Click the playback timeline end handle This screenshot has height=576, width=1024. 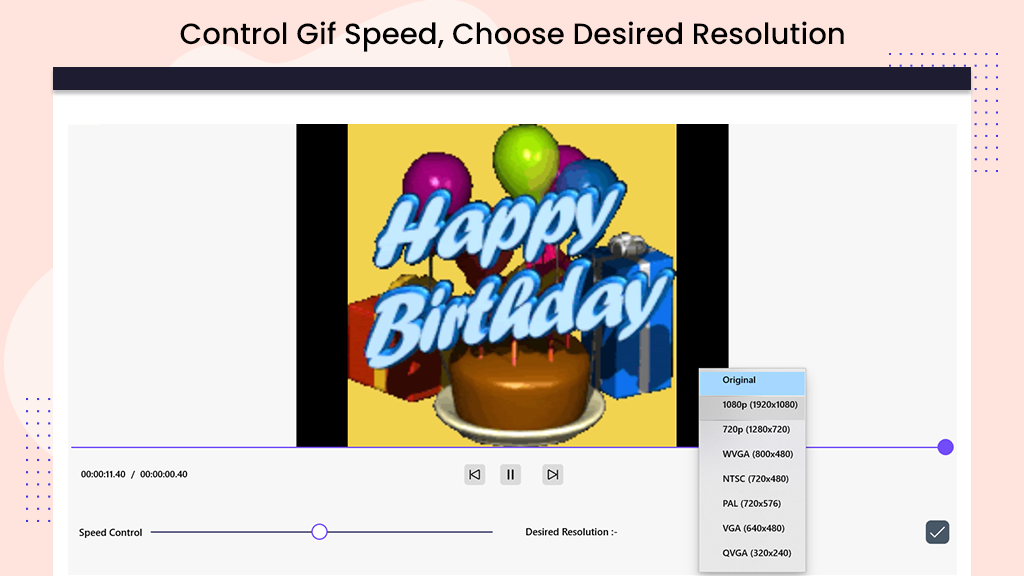coord(945,447)
